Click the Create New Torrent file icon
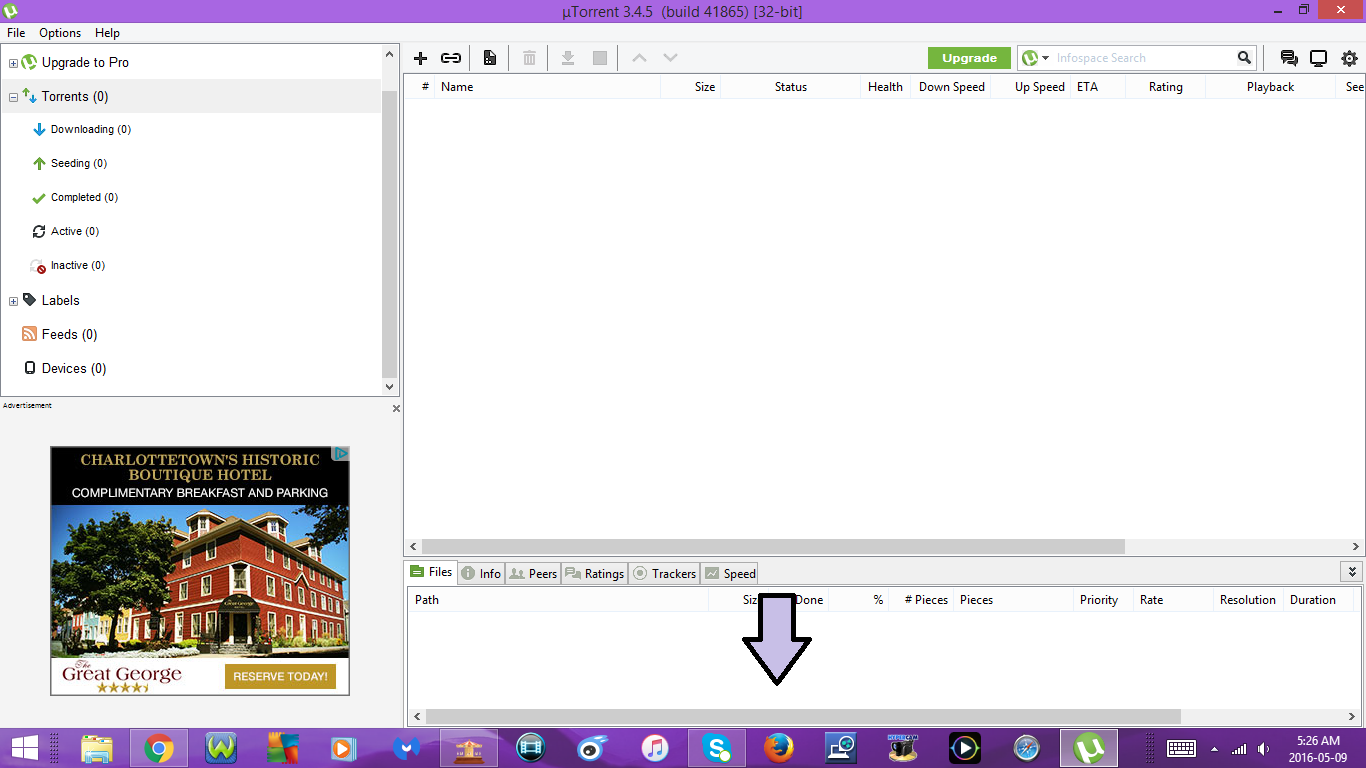1366x768 pixels. [490, 58]
